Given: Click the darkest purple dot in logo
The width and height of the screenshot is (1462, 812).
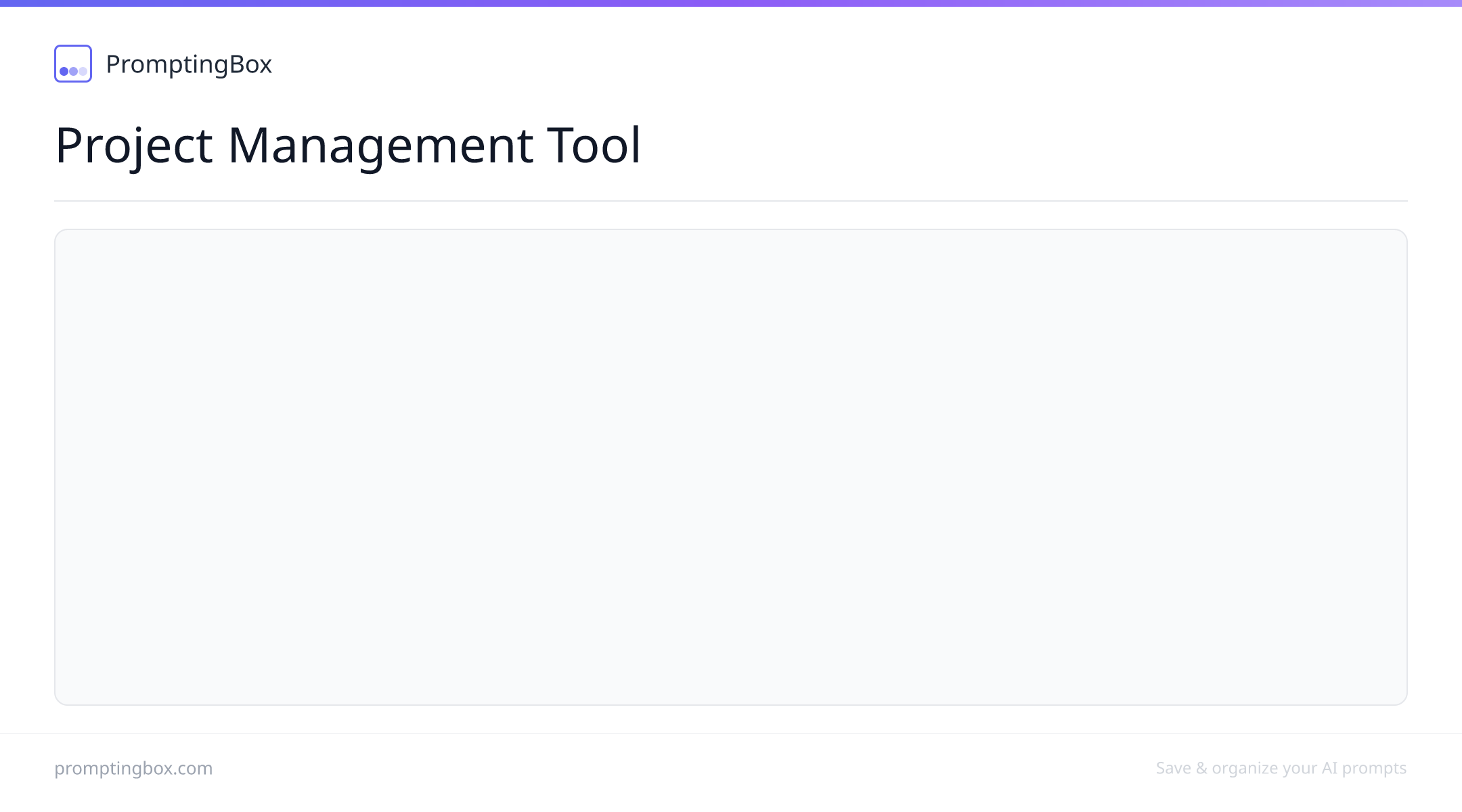Looking at the screenshot, I should (x=64, y=71).
